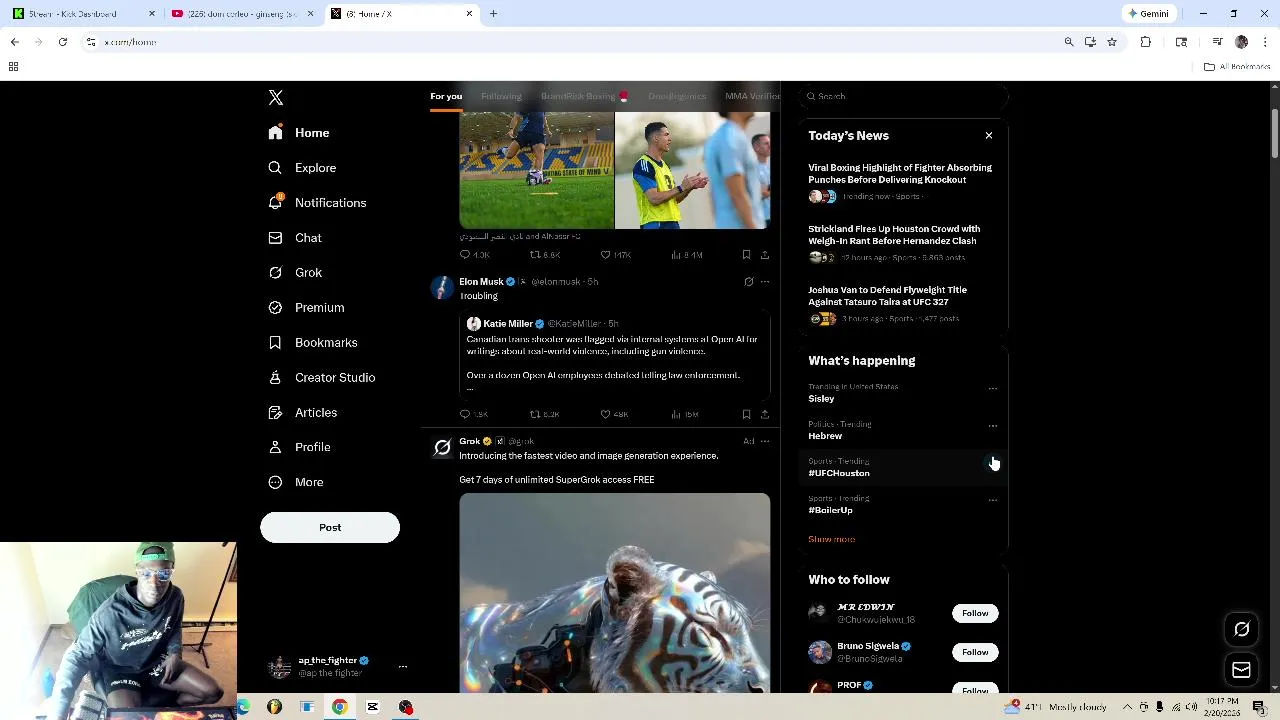Image resolution: width=1280 pixels, height=720 pixels.
Task: Open the floating Grok icon
Action: point(1241,629)
